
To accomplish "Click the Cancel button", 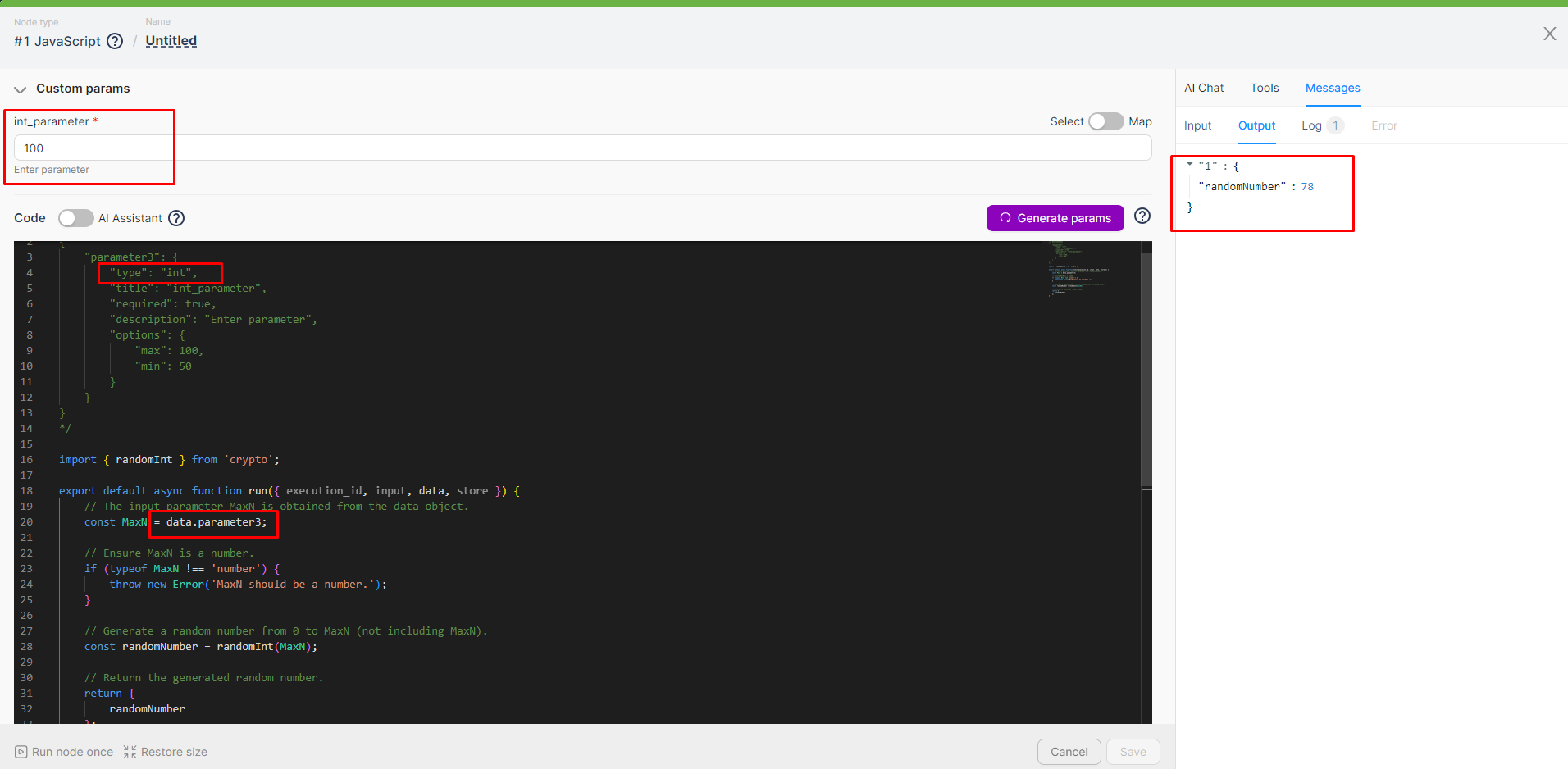I will (1069, 752).
